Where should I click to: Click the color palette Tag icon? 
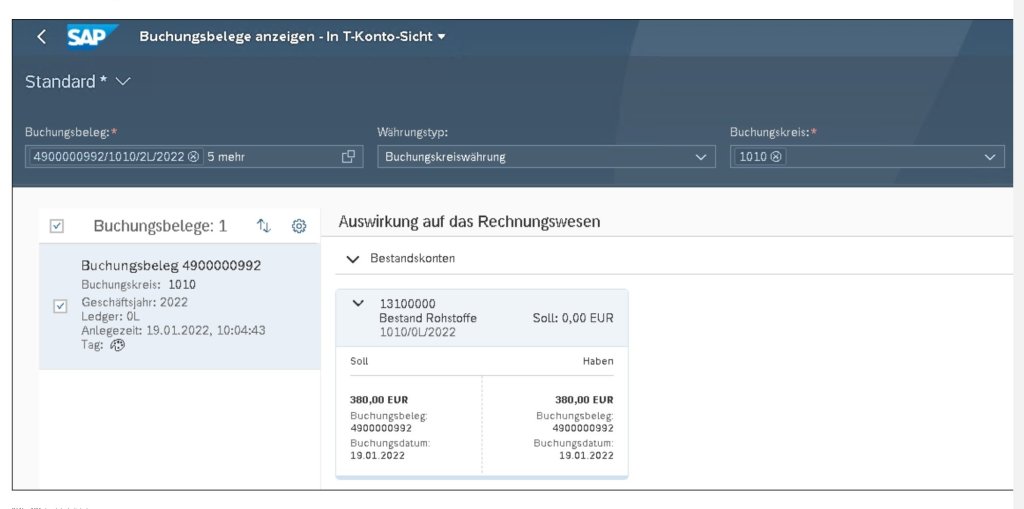tap(117, 345)
